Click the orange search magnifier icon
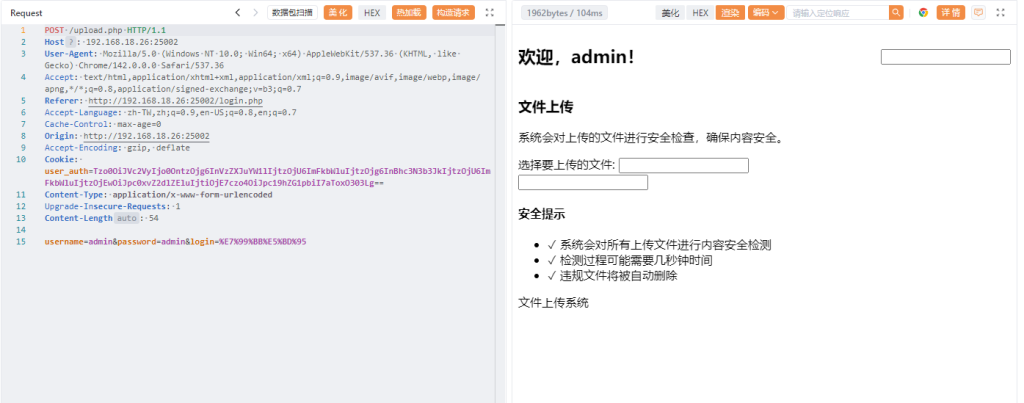The width and height of the screenshot is (1024, 403). (896, 12)
